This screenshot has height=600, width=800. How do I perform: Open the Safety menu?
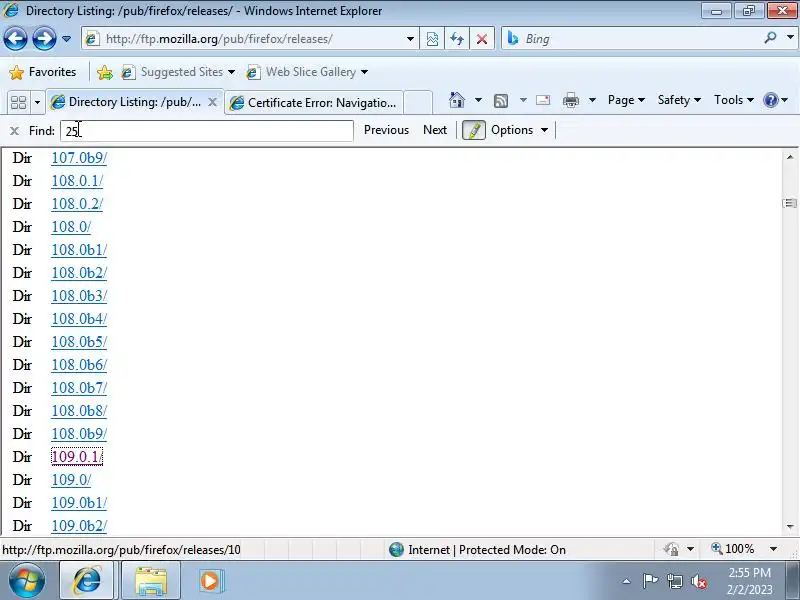tap(679, 100)
